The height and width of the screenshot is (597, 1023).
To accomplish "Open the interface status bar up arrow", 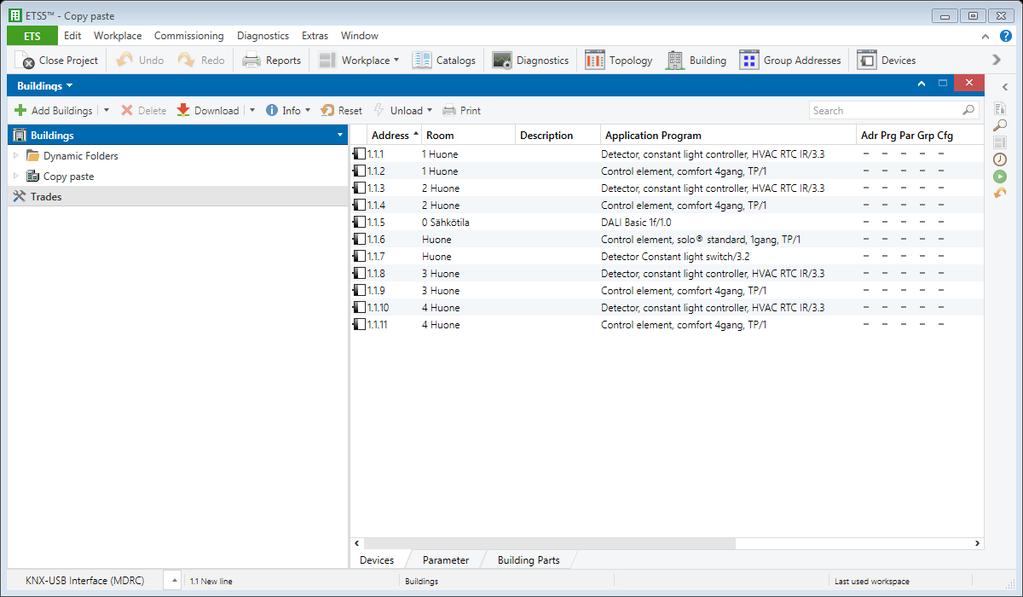I will (x=174, y=580).
